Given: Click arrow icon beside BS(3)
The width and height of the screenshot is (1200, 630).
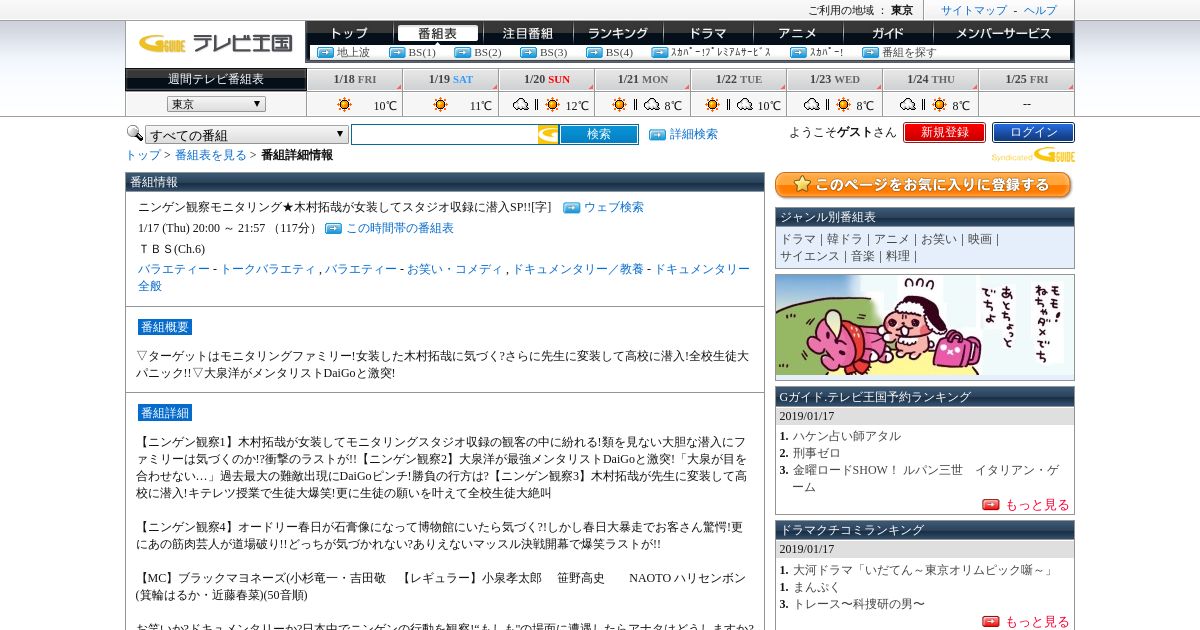Looking at the screenshot, I should [x=529, y=53].
